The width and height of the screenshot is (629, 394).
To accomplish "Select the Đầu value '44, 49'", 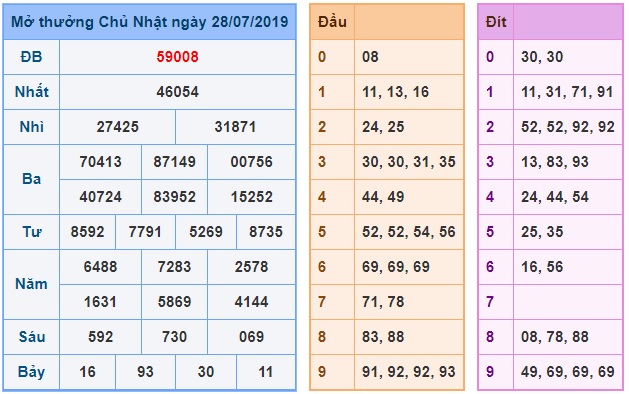I will 383,197.
